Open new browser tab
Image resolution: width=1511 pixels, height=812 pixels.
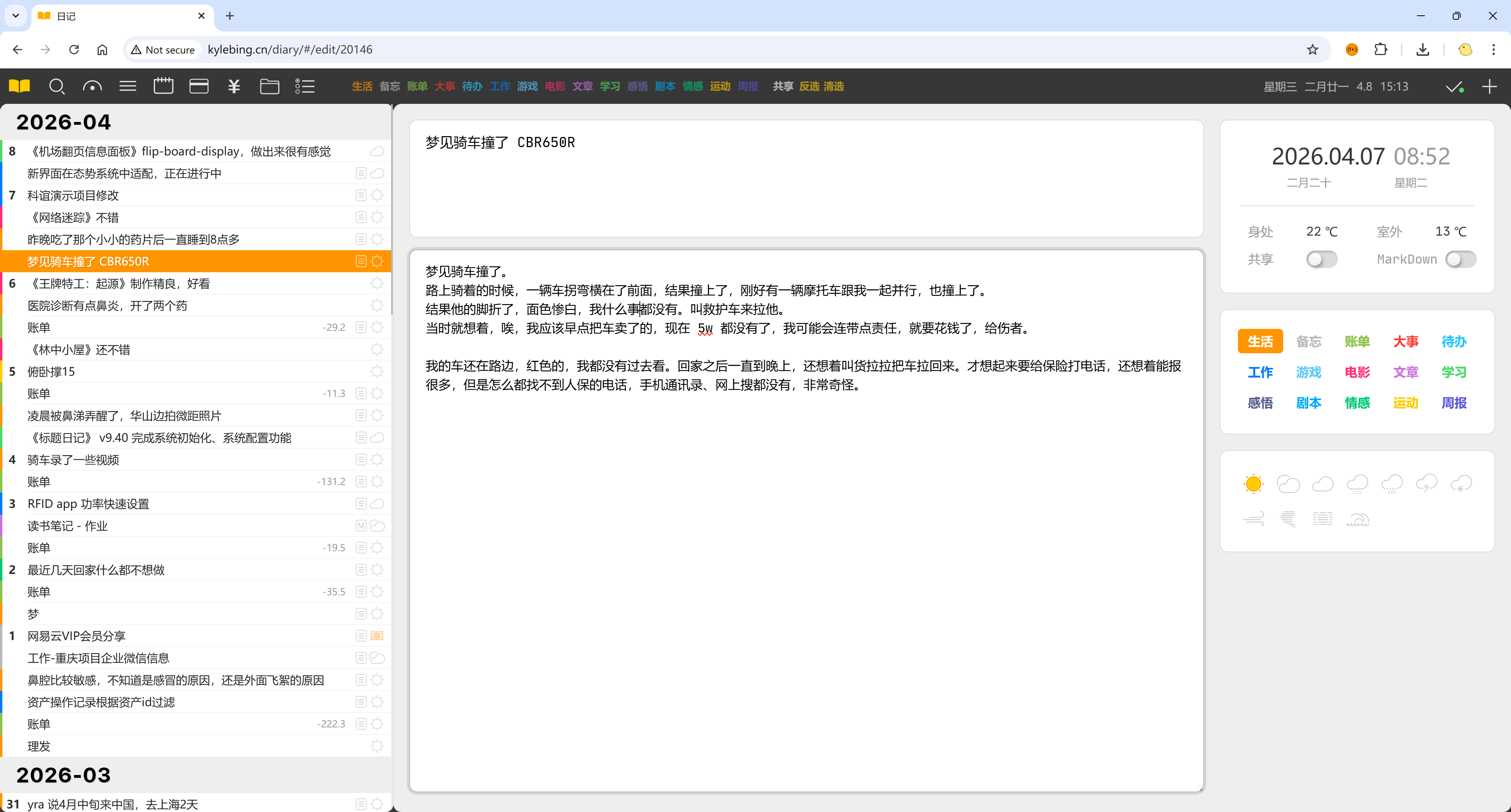(230, 16)
